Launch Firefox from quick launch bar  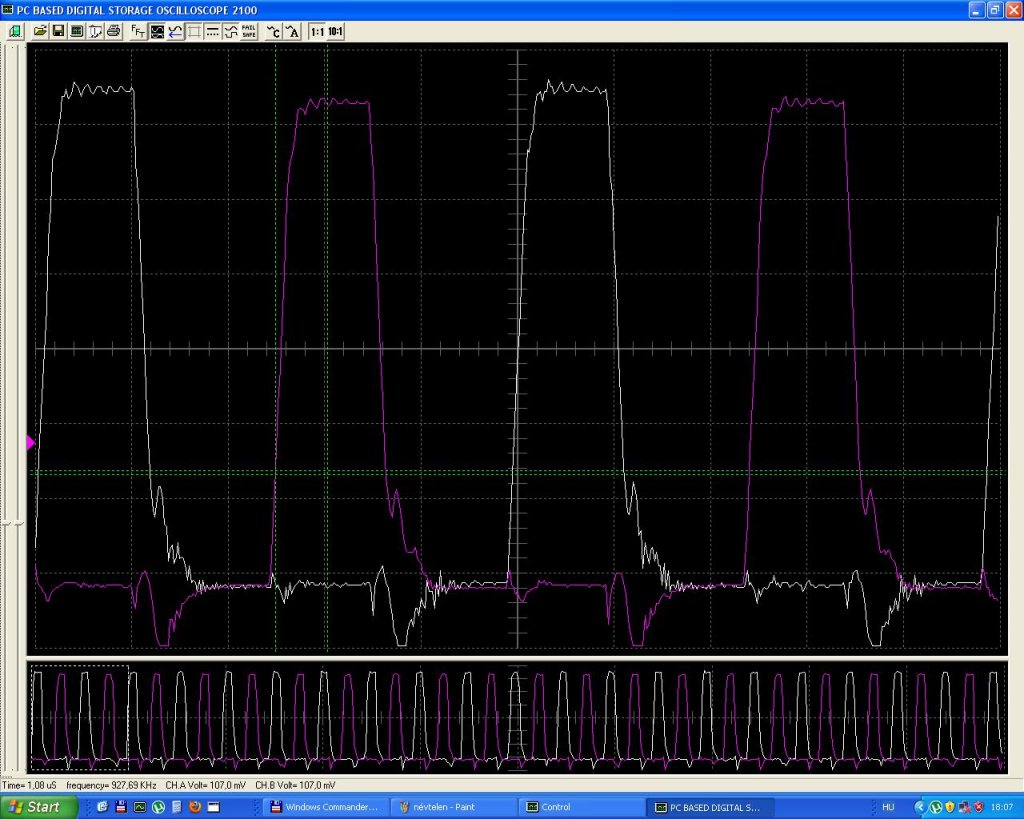coord(195,807)
